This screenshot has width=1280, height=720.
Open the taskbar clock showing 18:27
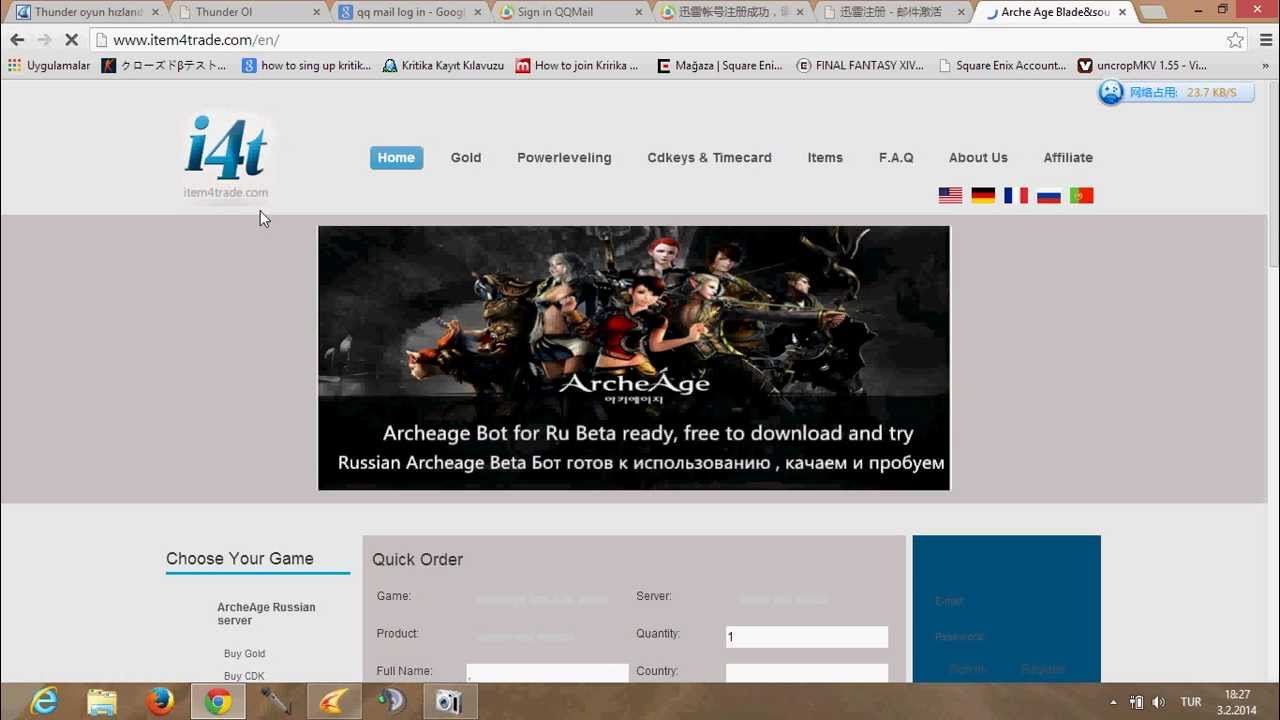(x=1237, y=702)
